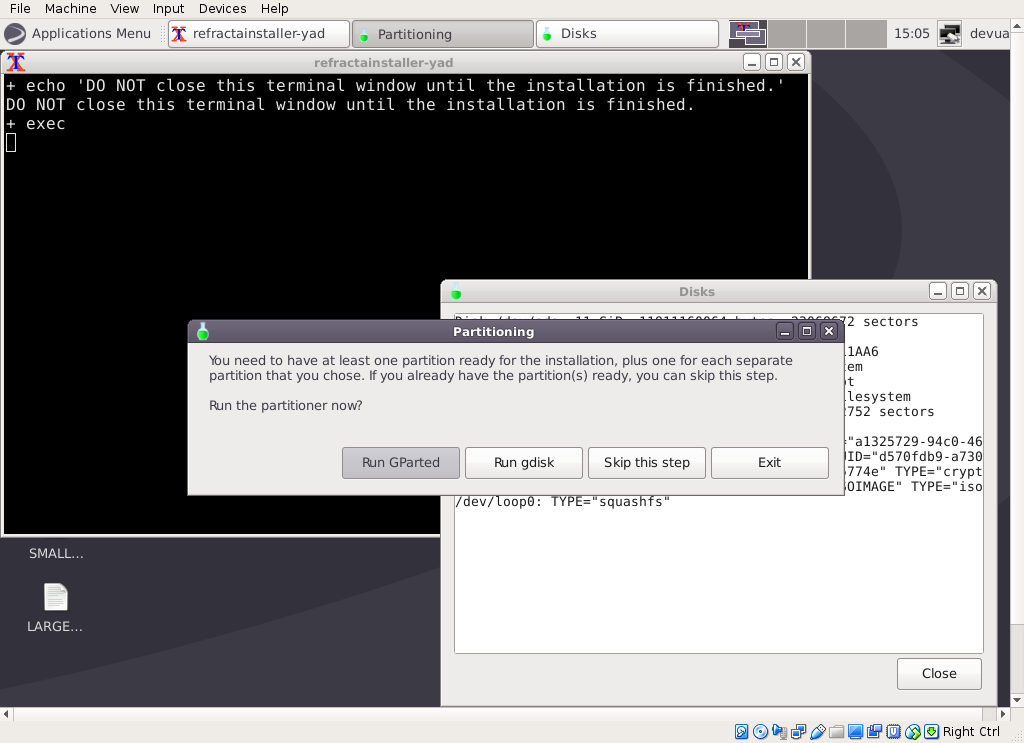Click the Run gdisk button

[524, 463]
